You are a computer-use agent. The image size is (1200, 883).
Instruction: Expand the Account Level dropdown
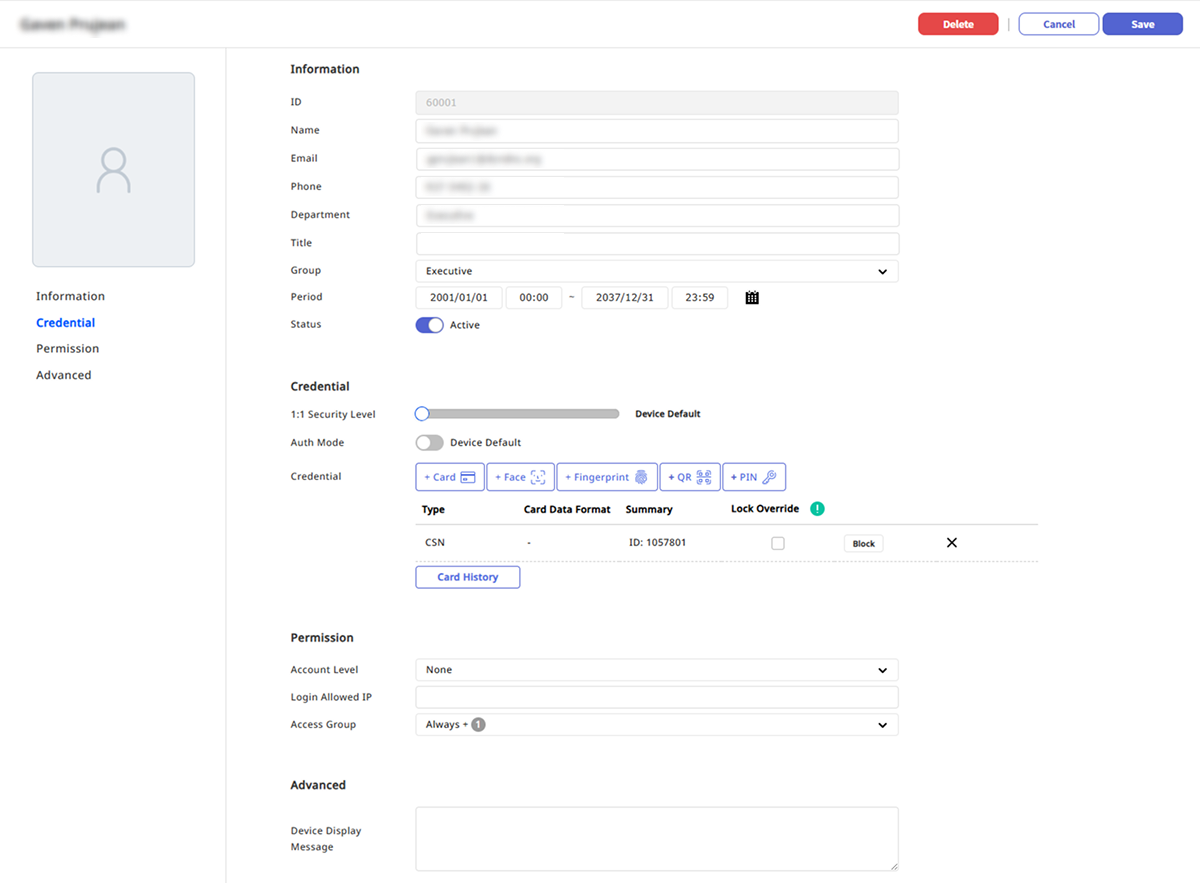[x=656, y=670]
